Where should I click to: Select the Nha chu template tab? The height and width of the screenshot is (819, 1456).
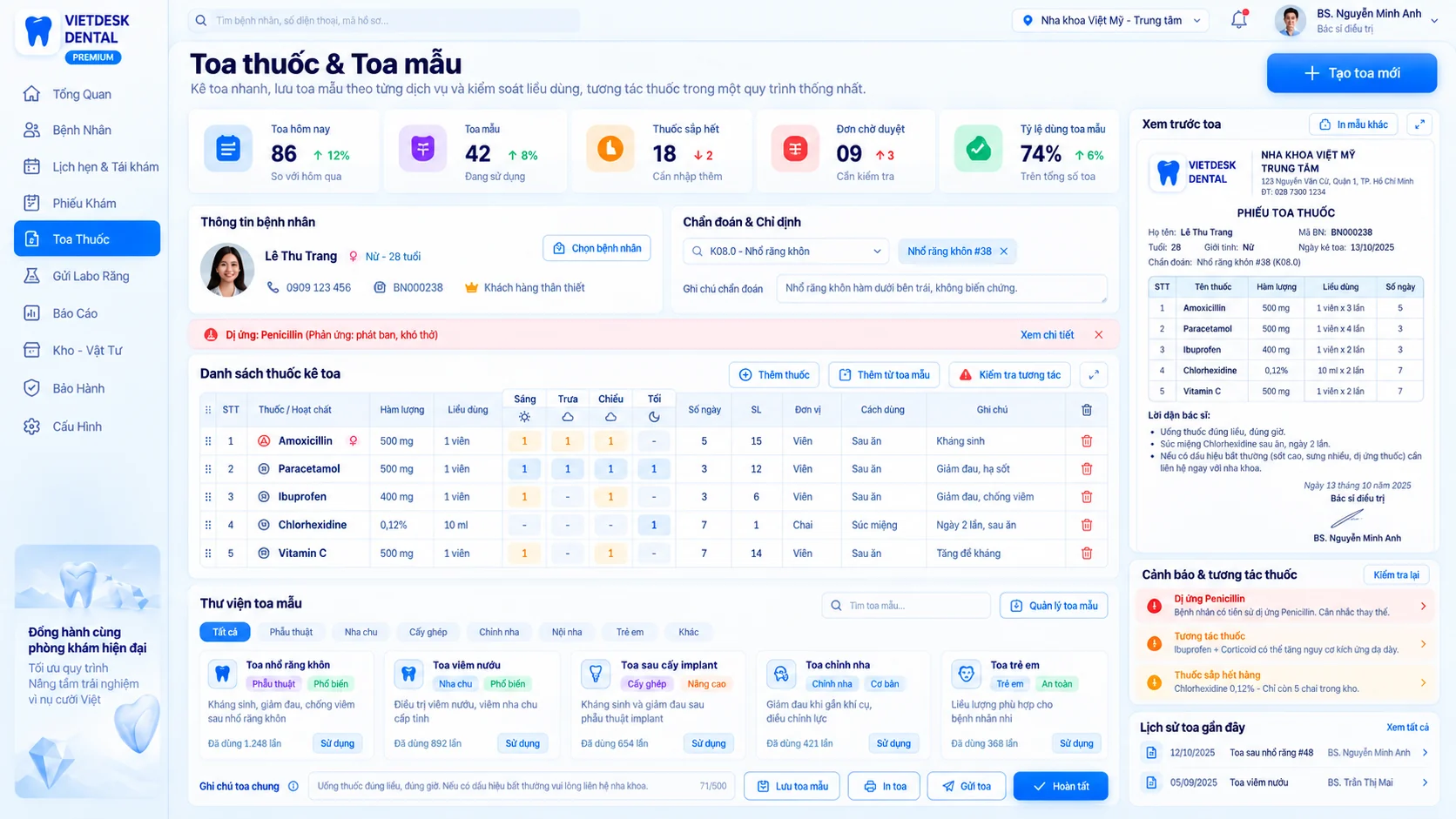(x=361, y=632)
